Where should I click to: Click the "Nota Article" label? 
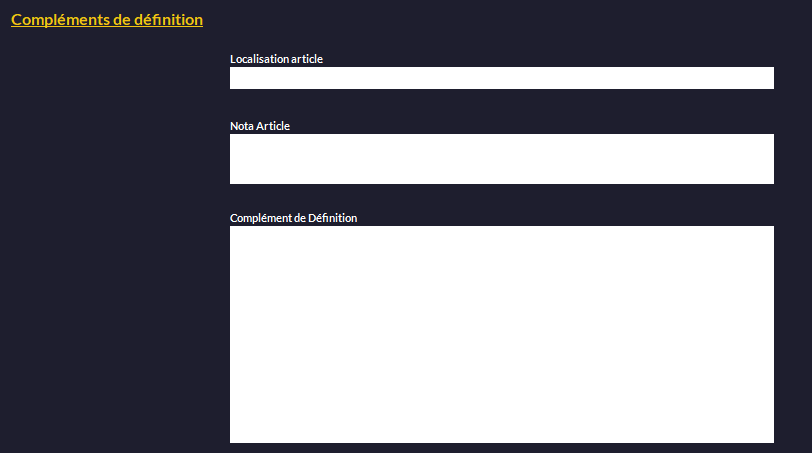[x=260, y=126]
